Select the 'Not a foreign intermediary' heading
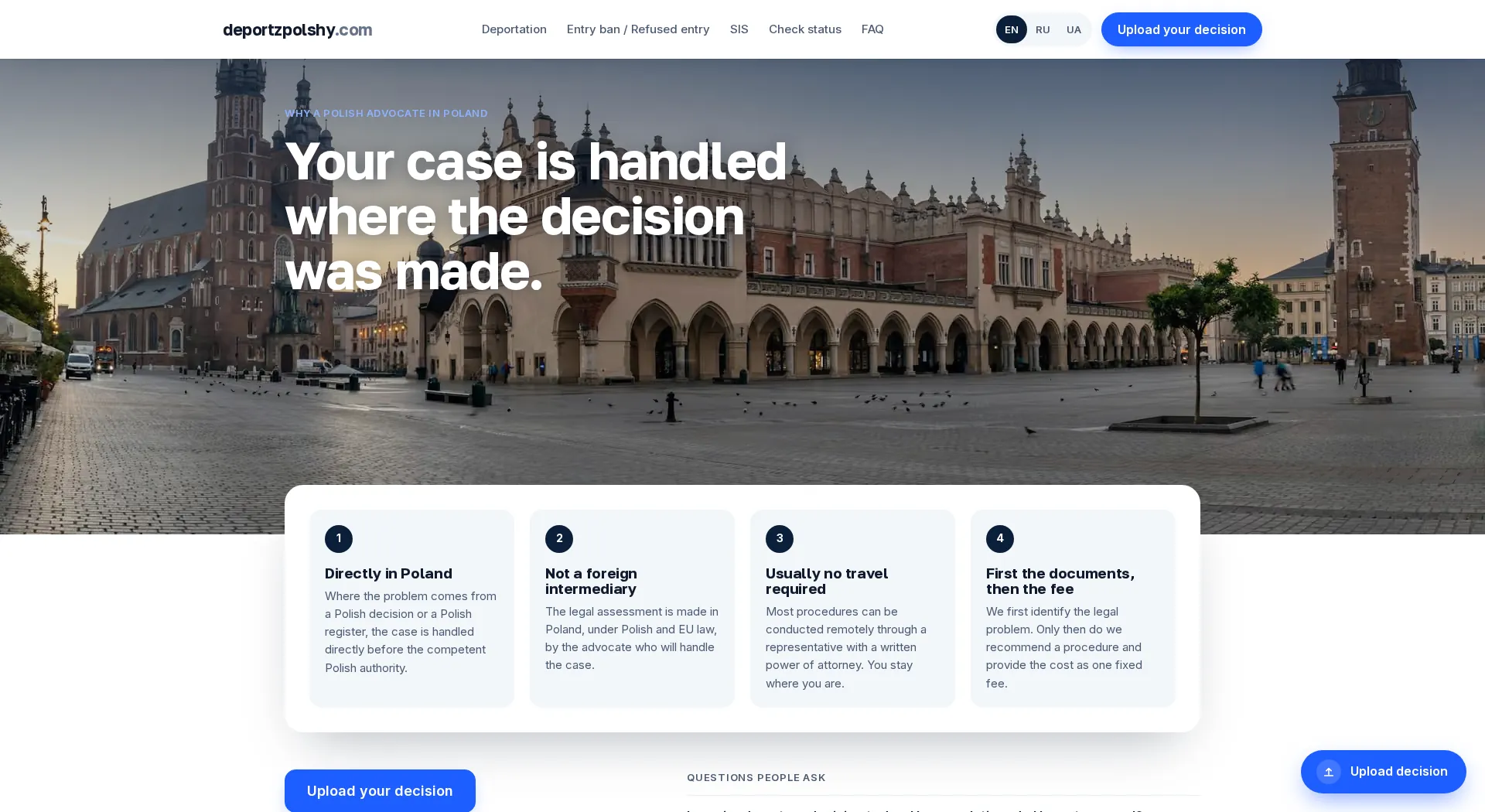The height and width of the screenshot is (812, 1485). click(x=591, y=582)
